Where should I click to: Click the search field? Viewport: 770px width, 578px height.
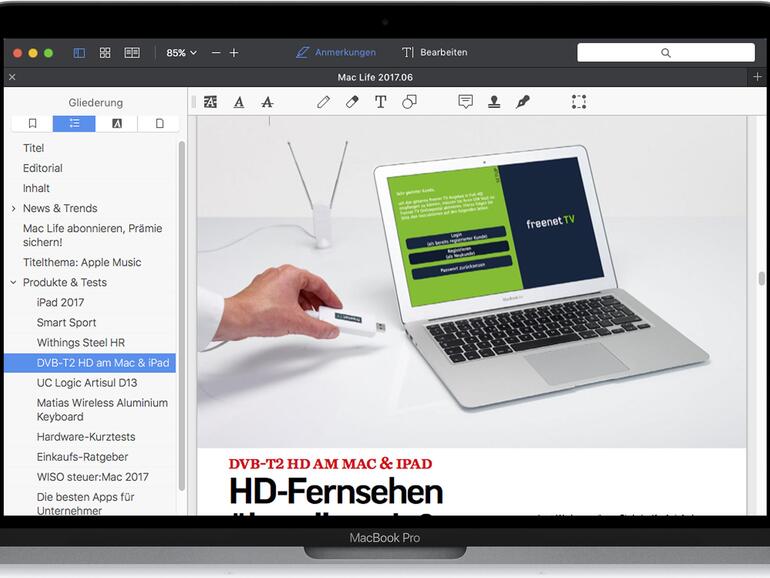click(x=666, y=53)
